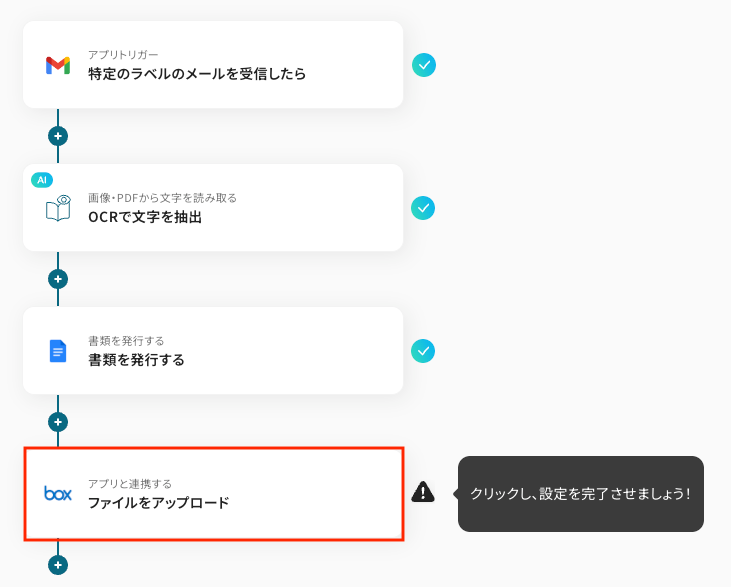Click the AI badge on OCR card
Viewport: 731px width, 587px height.
tap(42, 180)
